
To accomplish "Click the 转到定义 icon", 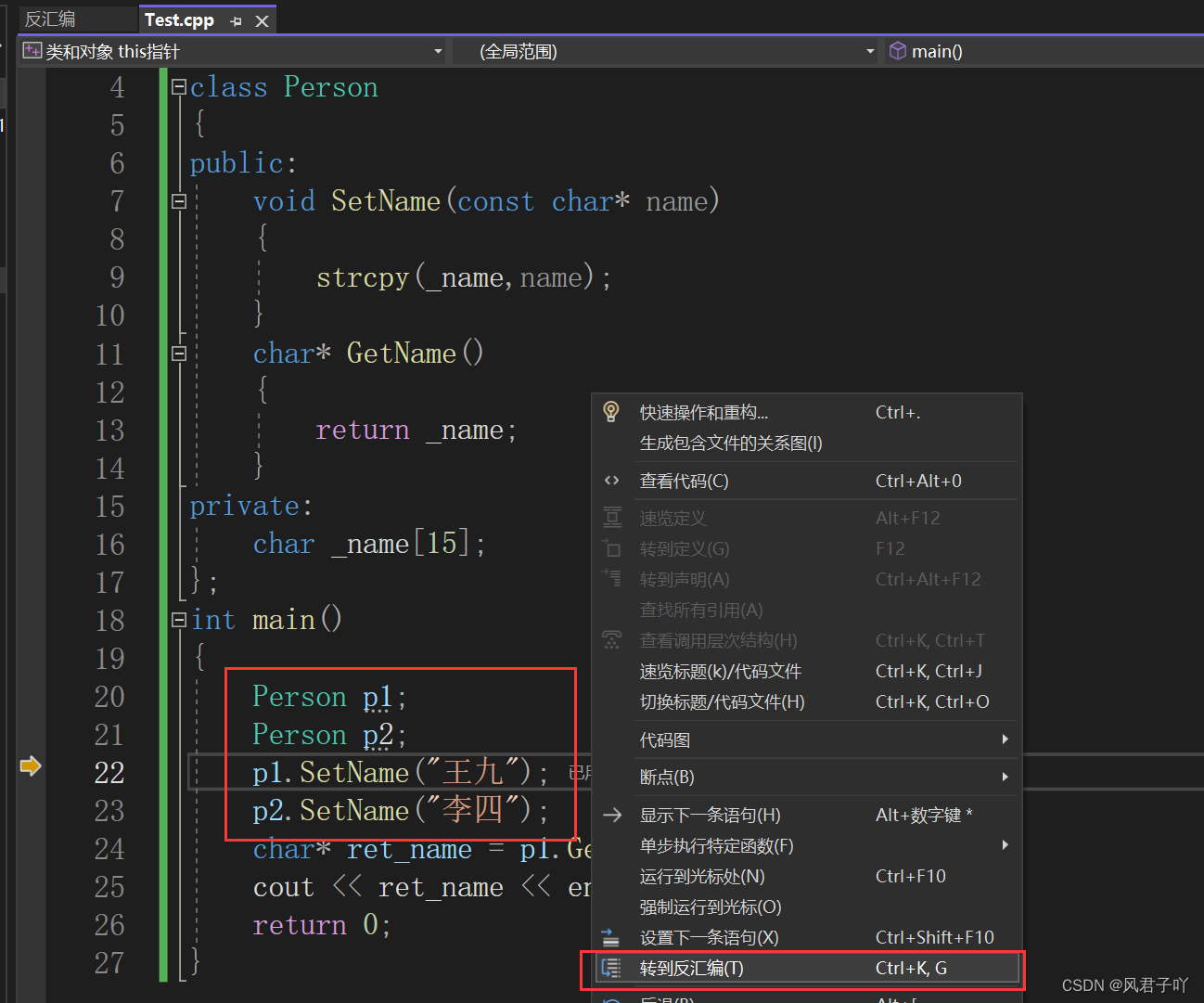I will pyautogui.click(x=611, y=547).
